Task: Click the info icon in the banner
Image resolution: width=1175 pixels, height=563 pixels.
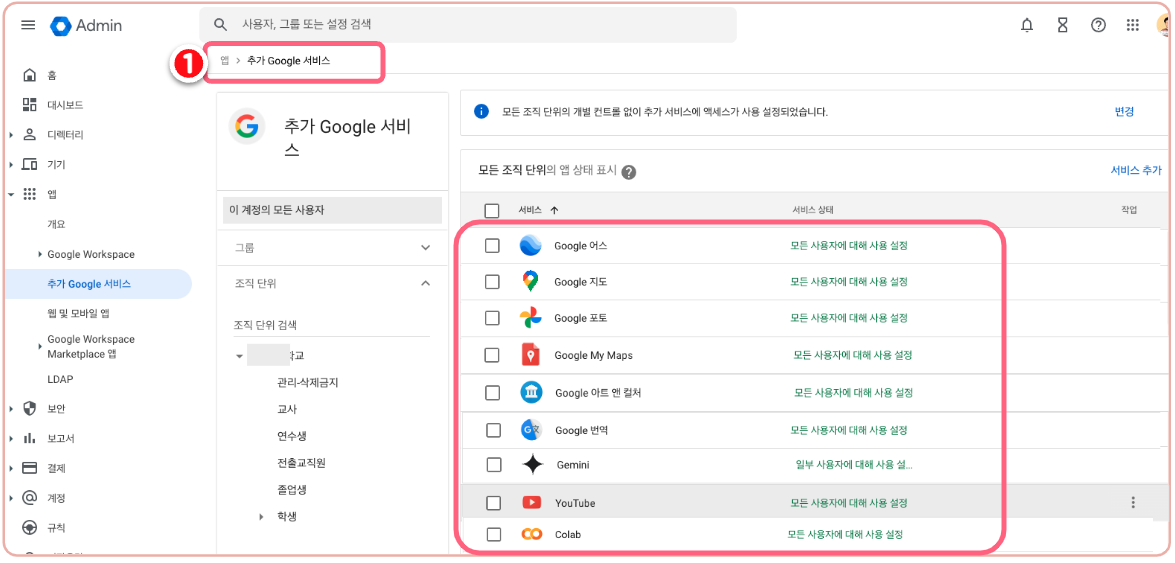Action: [481, 112]
